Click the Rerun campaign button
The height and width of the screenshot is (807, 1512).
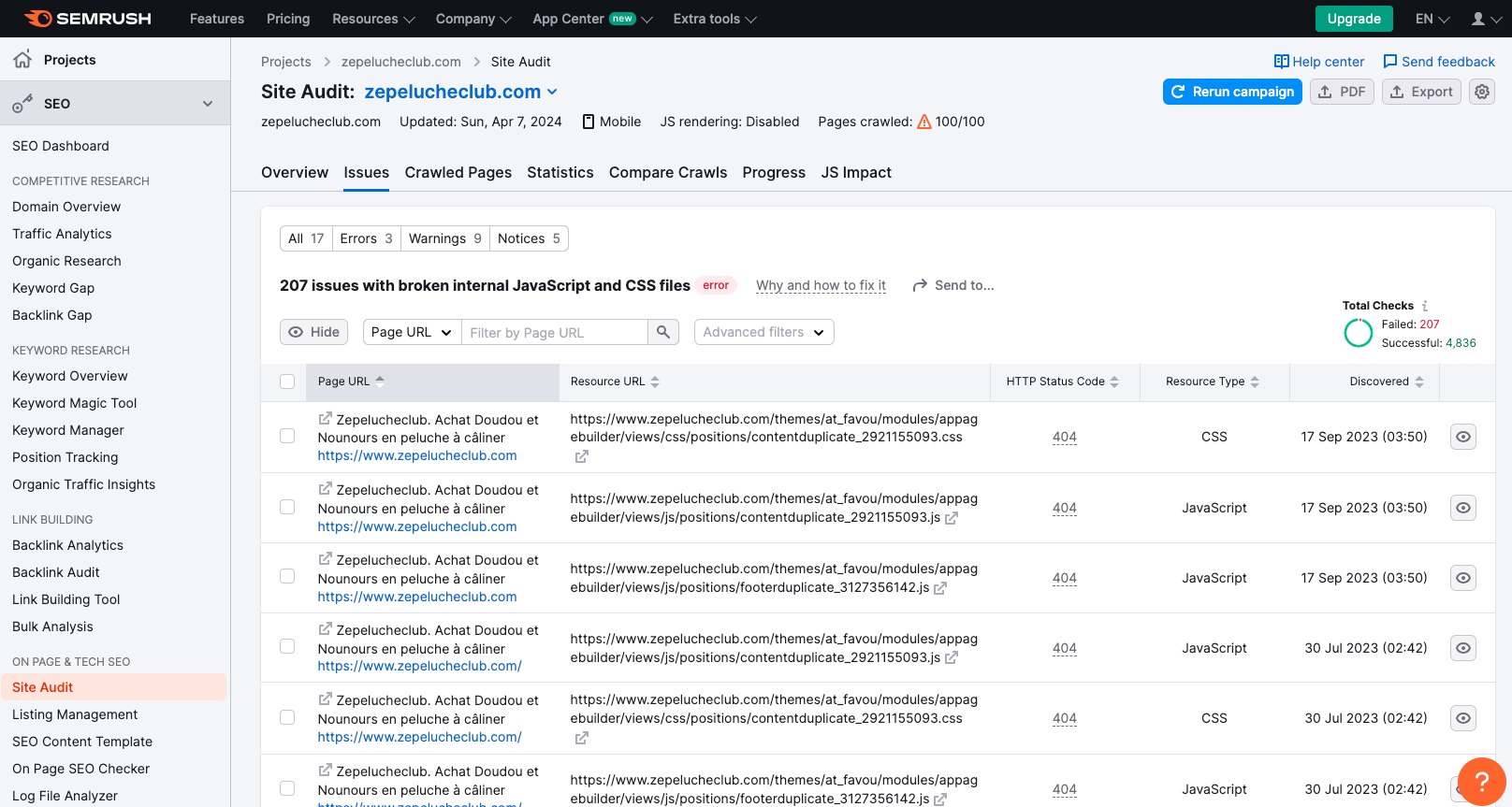click(x=1232, y=92)
